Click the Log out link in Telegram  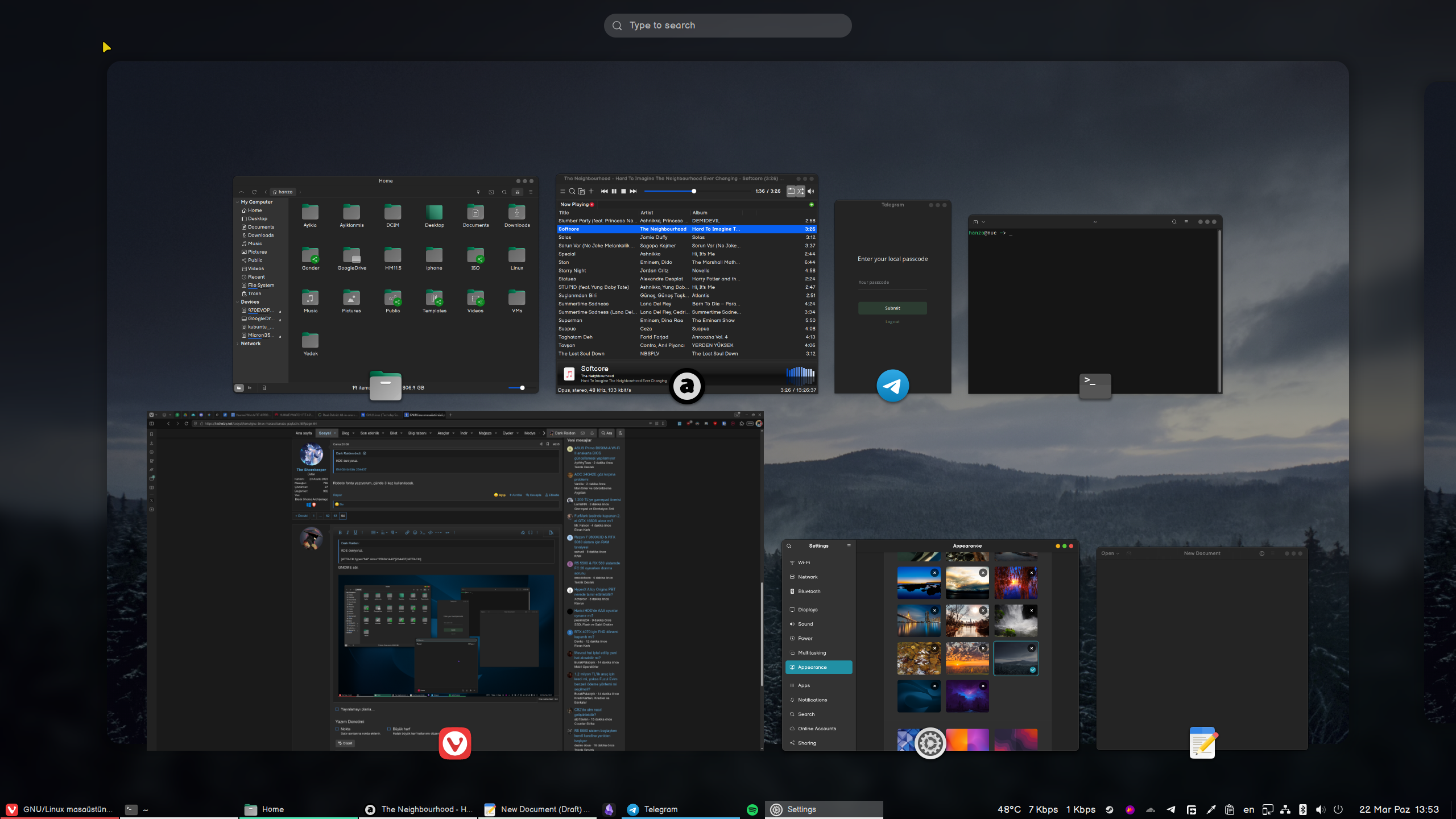(892, 322)
